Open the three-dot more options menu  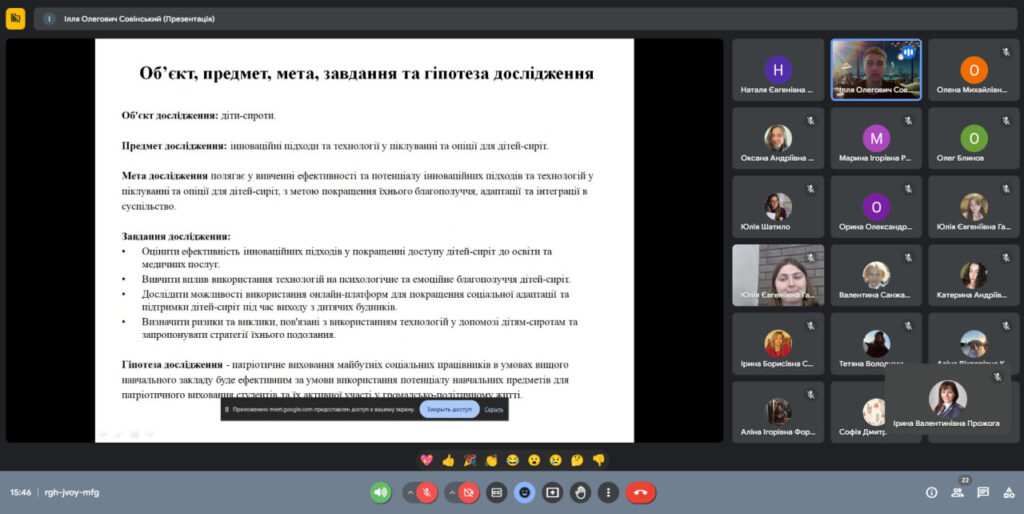tap(608, 492)
